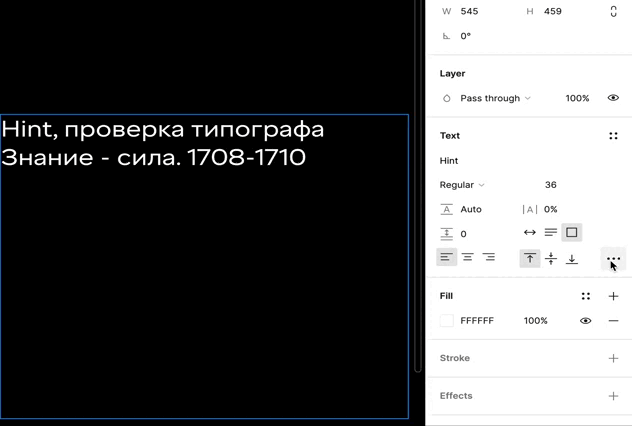Toggle layer visibility eye in Layer section
The height and width of the screenshot is (426, 632).
(613, 98)
